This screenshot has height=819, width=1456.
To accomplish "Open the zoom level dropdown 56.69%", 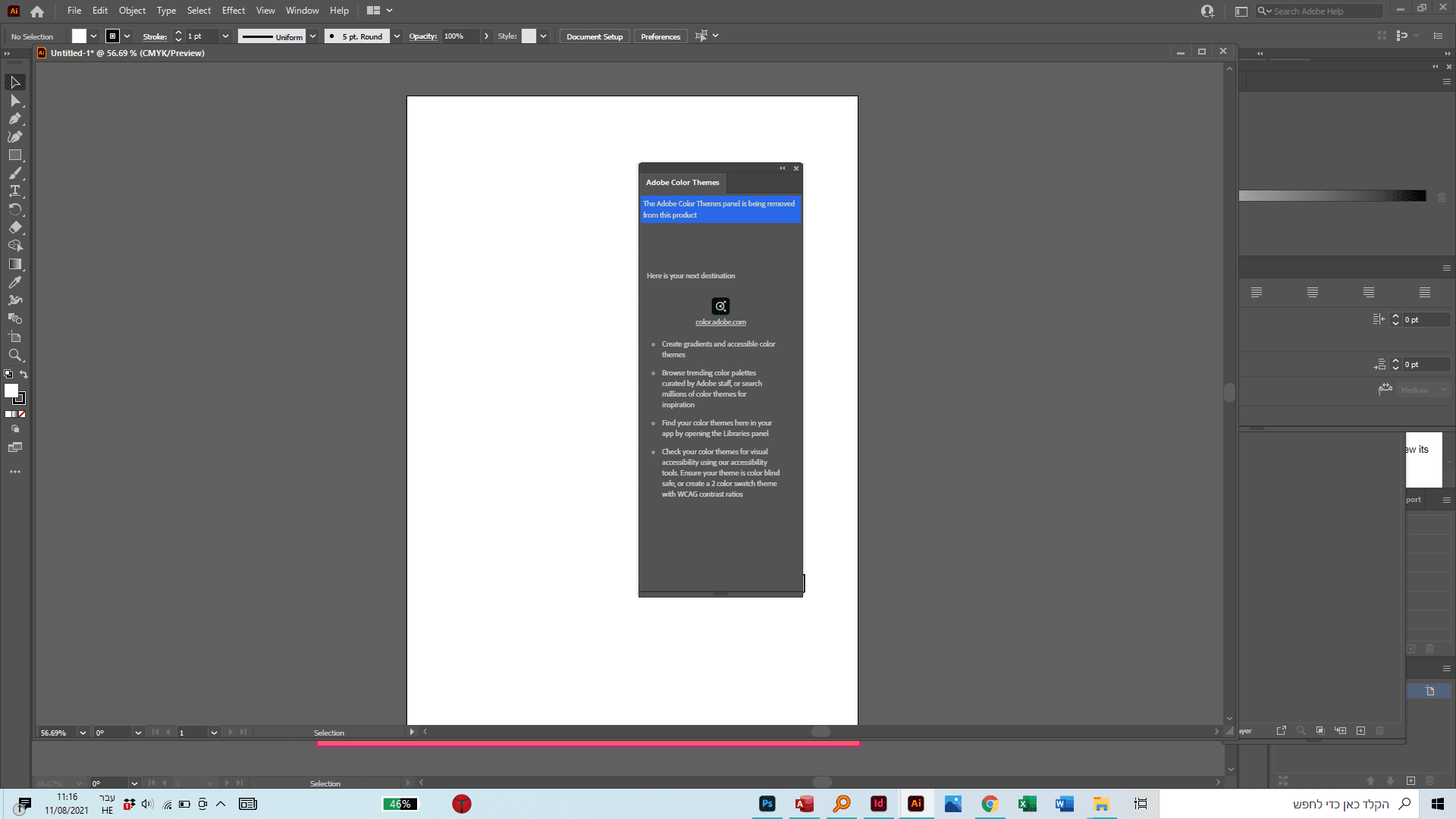I will coord(83,733).
